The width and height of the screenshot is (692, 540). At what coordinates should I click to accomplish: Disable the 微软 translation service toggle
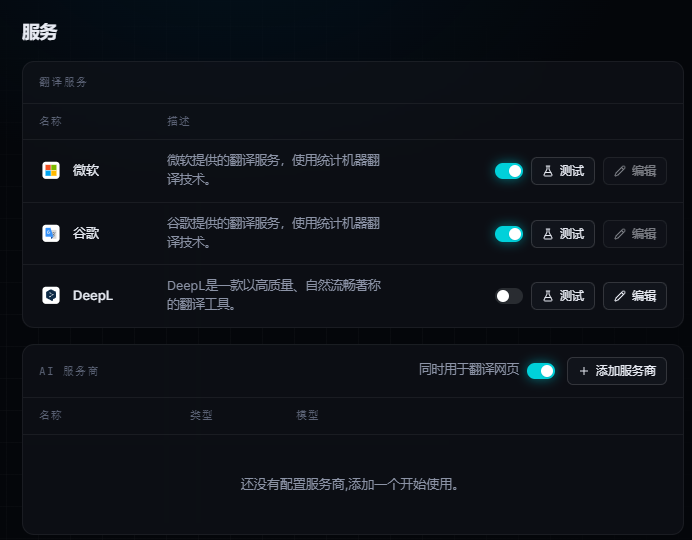[508, 171]
